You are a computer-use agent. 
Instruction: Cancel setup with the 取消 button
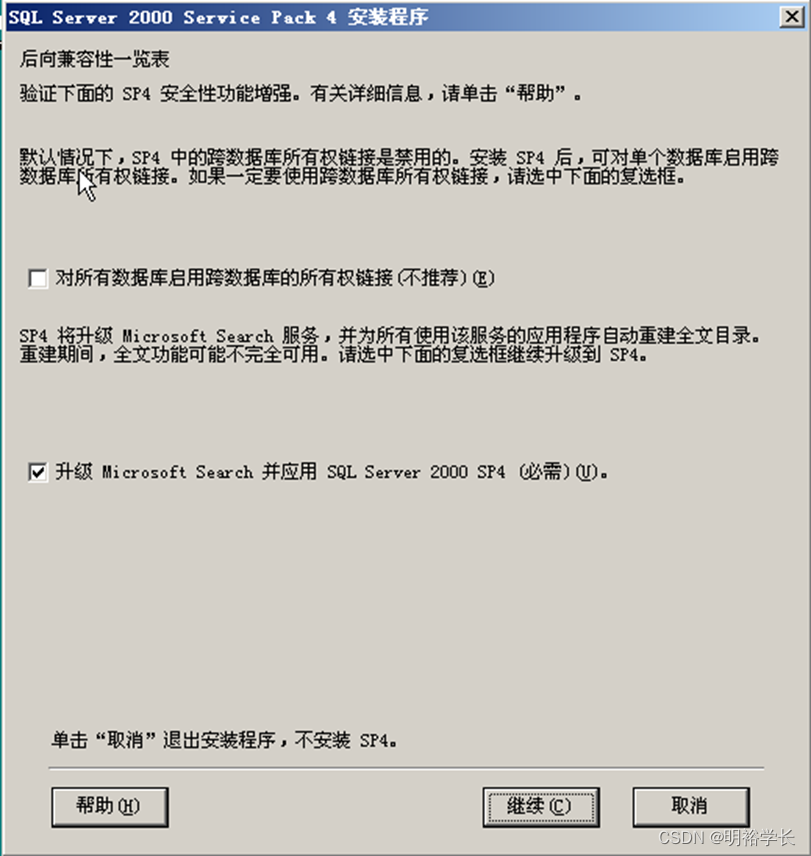click(x=691, y=806)
